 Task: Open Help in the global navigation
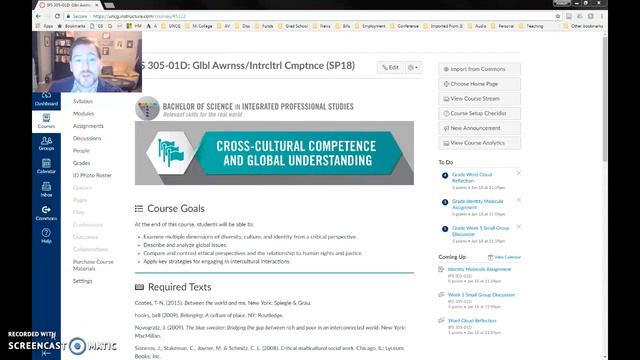(46, 236)
